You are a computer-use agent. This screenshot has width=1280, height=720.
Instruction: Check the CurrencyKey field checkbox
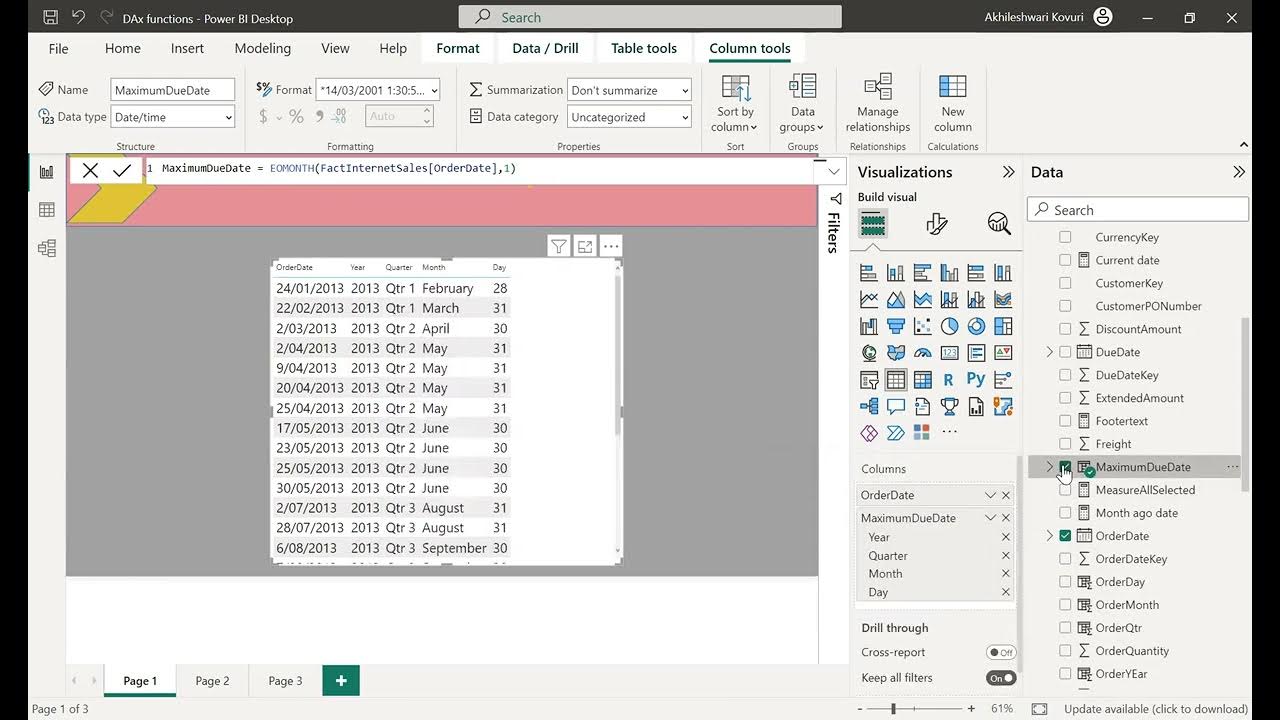click(x=1065, y=237)
